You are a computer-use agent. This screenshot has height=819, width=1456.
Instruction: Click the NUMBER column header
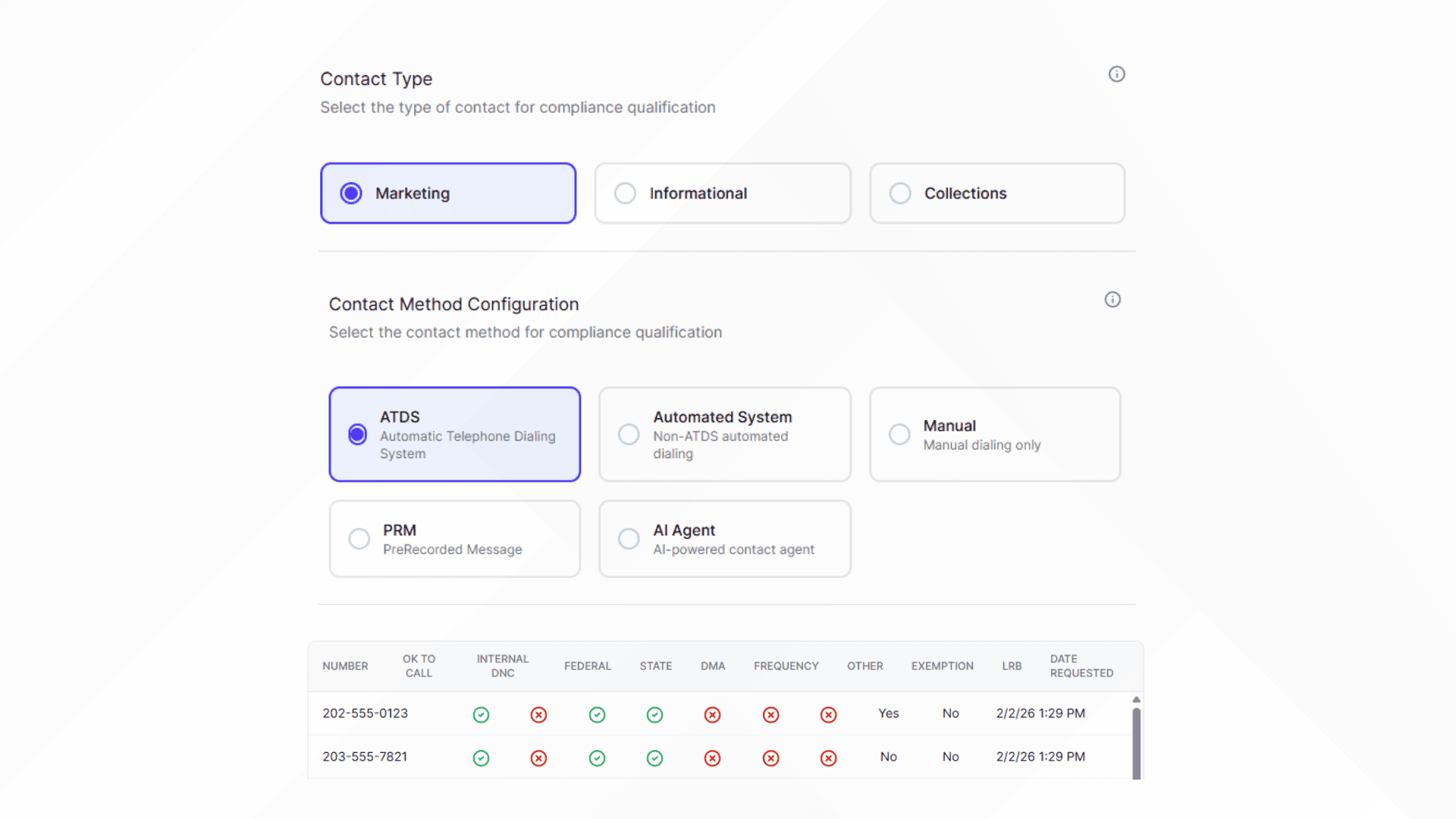pyautogui.click(x=345, y=666)
